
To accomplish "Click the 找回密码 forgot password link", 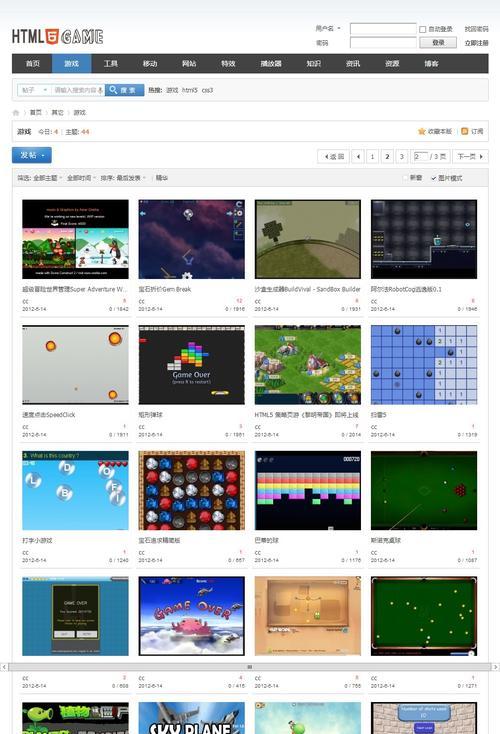I will 476,29.
